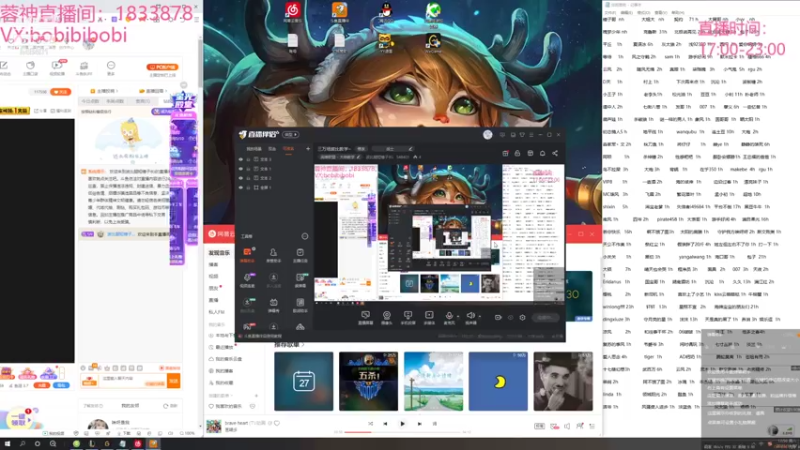
Task: Expand the speaker options arrow
Action: (x=479, y=316)
